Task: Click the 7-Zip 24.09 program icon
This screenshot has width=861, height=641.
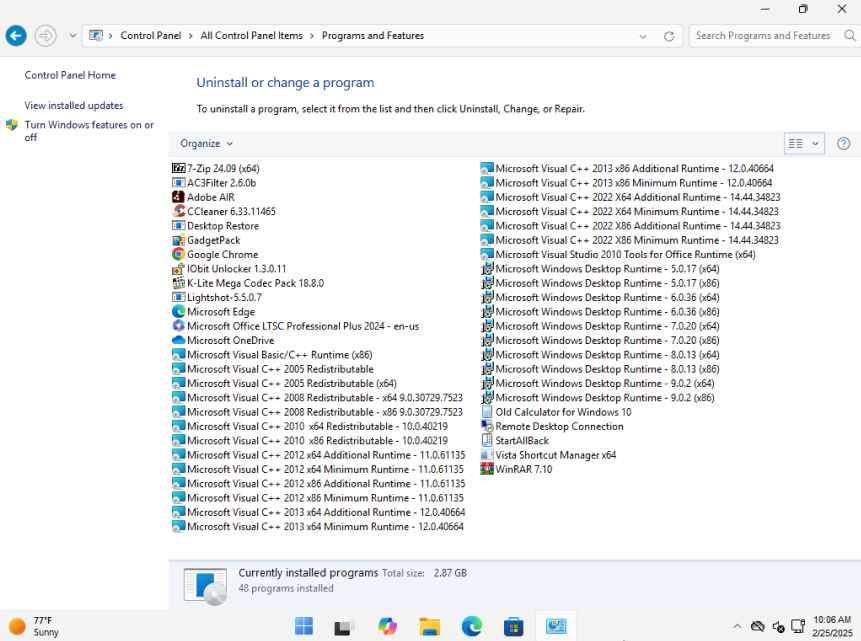Action: coord(178,168)
